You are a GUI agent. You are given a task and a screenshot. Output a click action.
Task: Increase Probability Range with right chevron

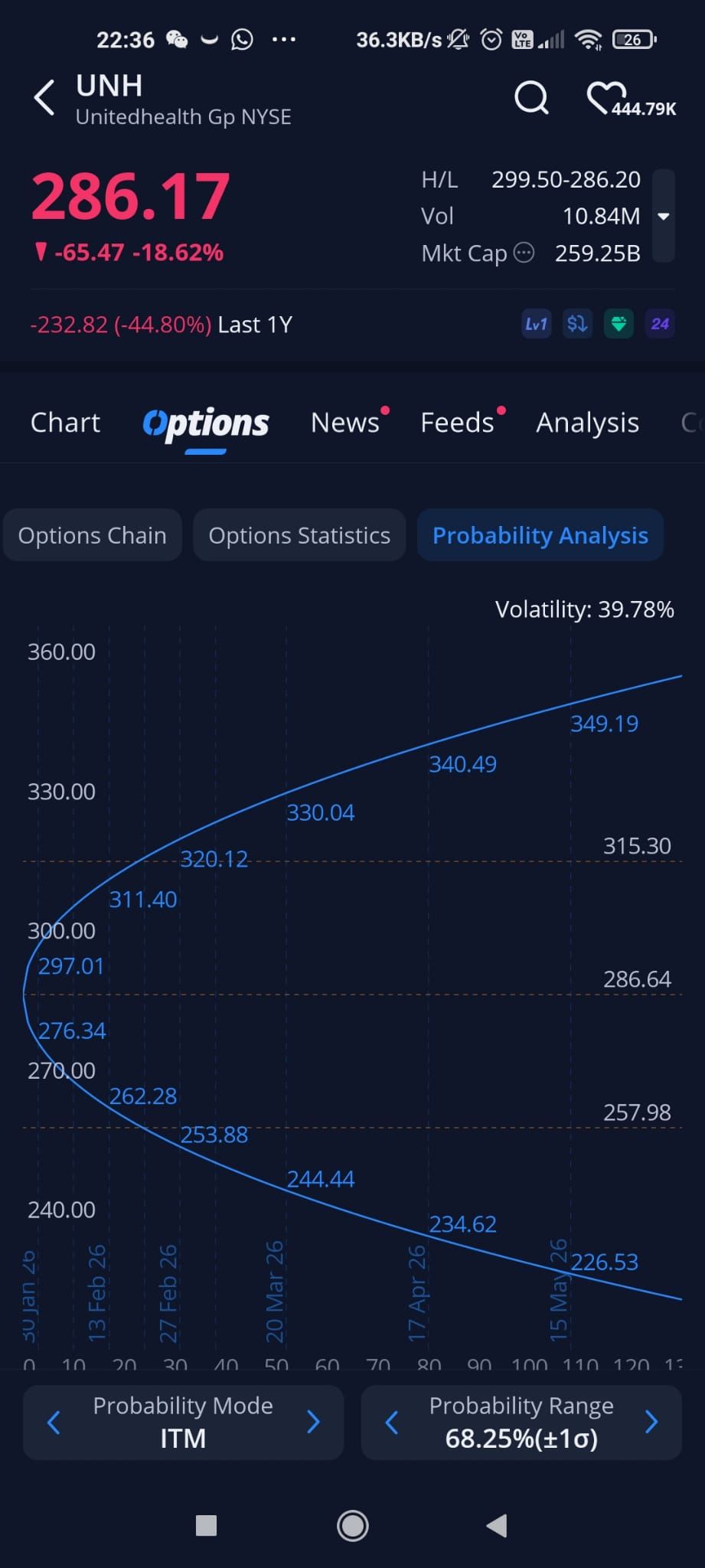point(651,1423)
